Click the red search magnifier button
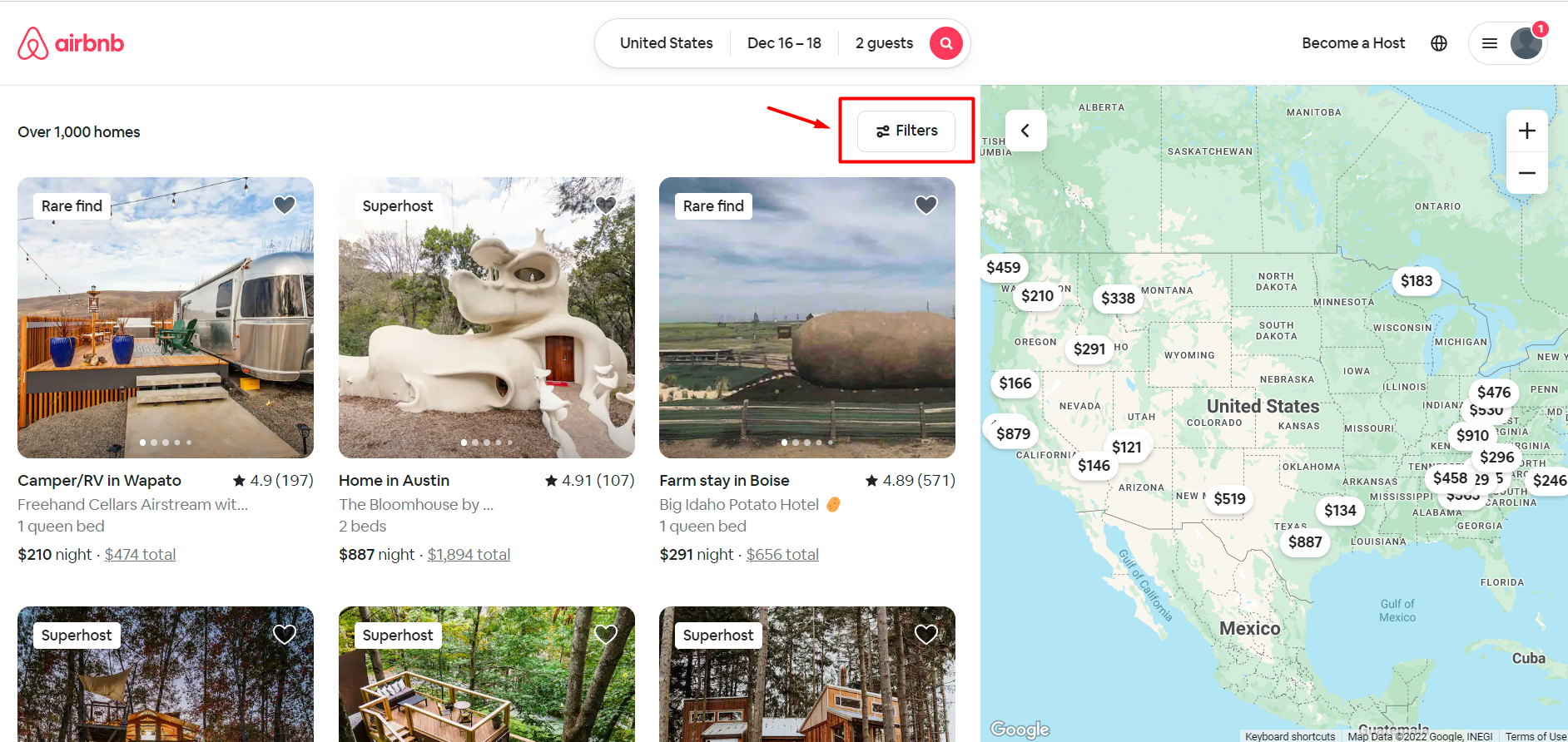 [x=946, y=43]
